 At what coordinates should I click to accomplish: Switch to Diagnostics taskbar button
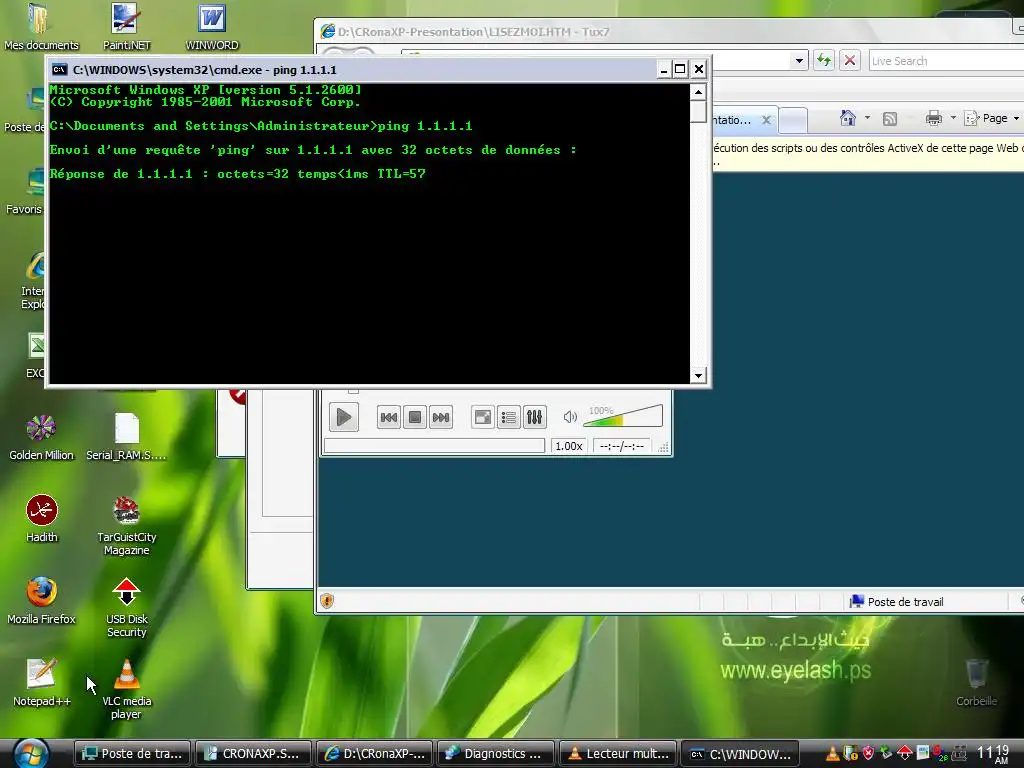(x=496, y=754)
